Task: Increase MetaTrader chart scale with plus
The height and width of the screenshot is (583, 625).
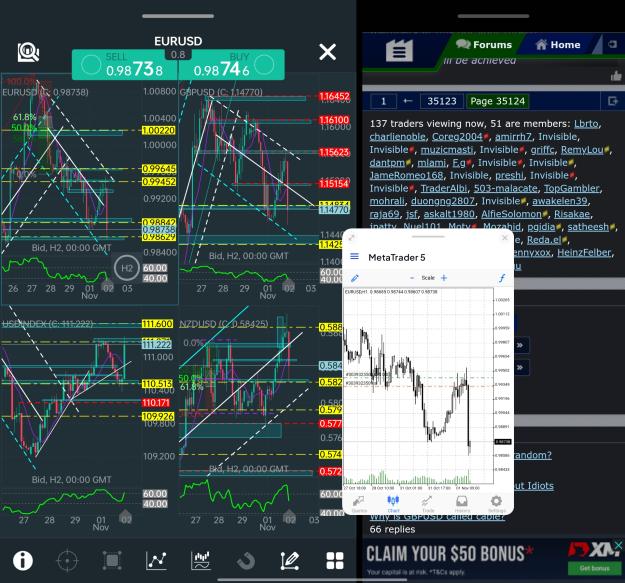Action: coord(444,278)
